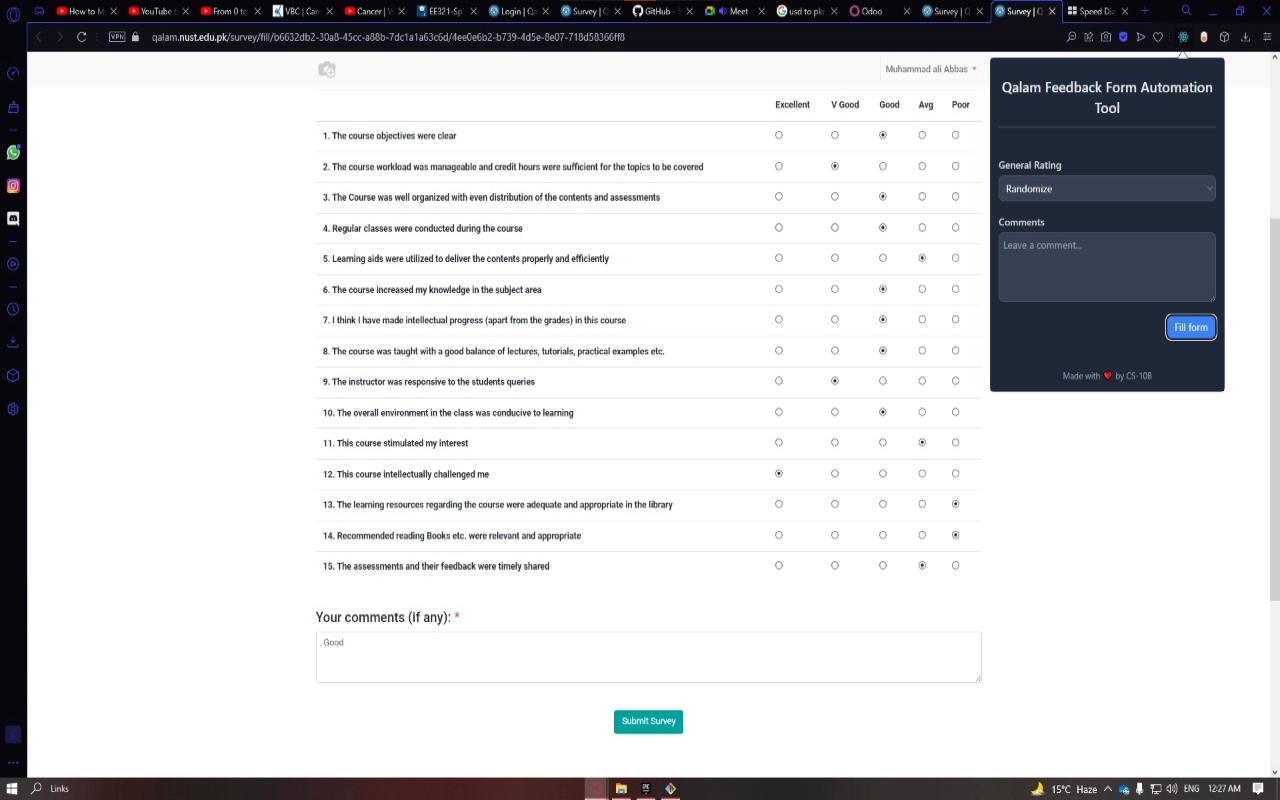Click the camera snapshot icon in toolbar

1106,37
